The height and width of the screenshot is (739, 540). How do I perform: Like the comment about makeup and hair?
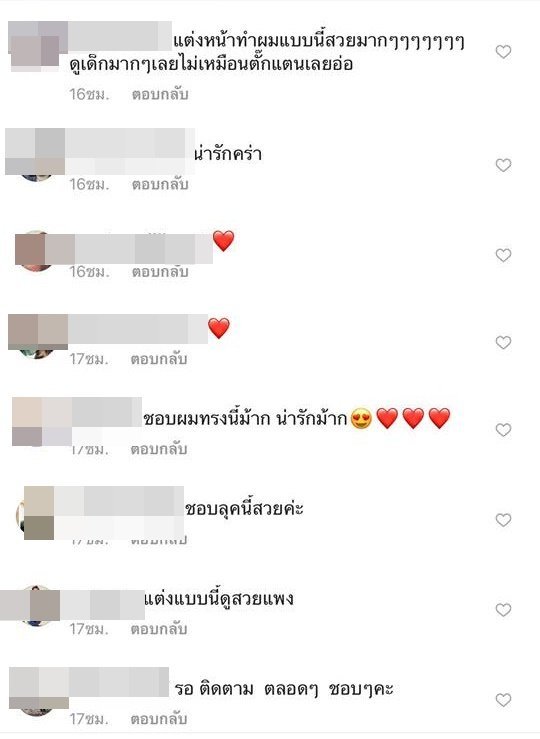point(503,51)
